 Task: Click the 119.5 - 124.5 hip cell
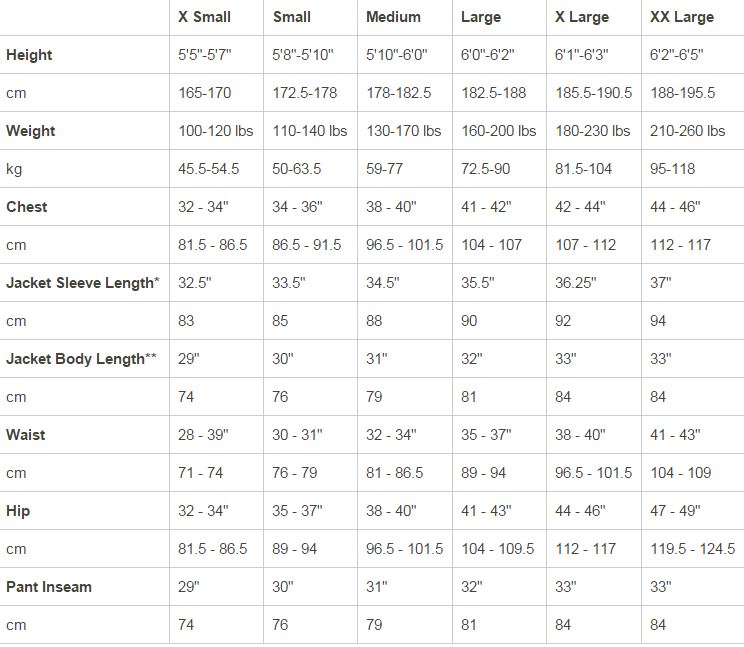pos(692,549)
